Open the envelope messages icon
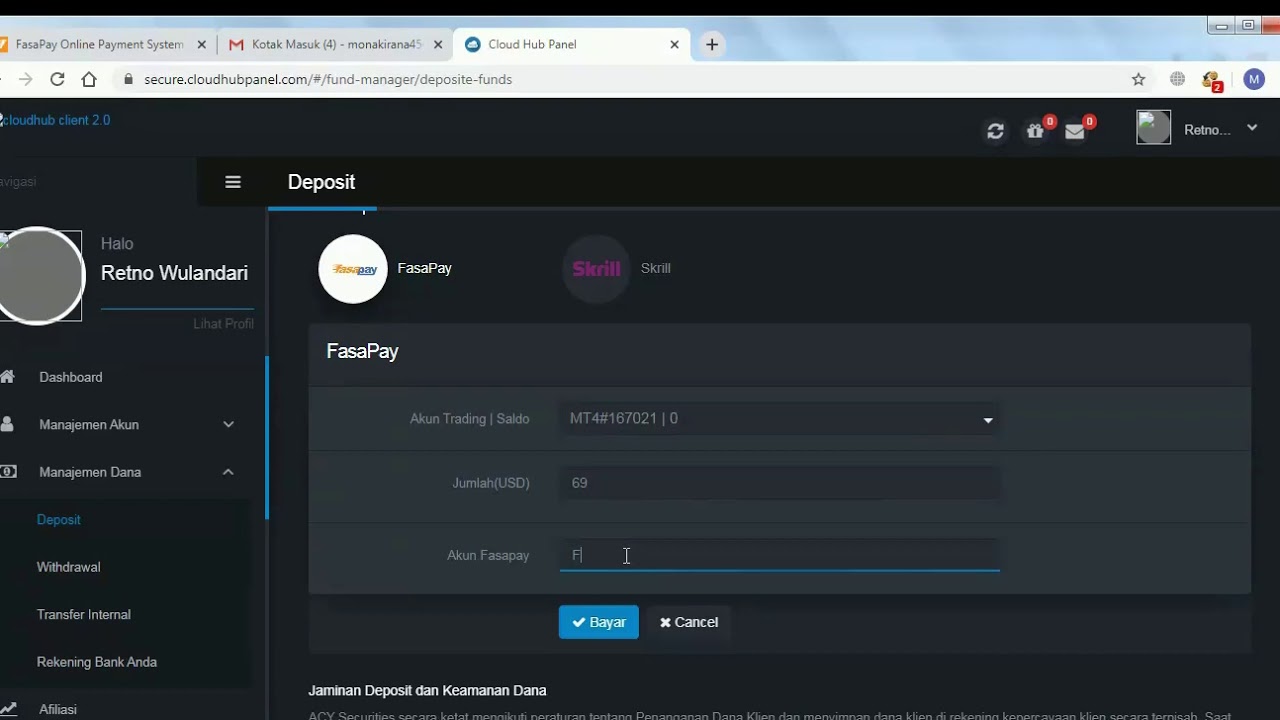This screenshot has height=720, width=1280. click(1075, 131)
